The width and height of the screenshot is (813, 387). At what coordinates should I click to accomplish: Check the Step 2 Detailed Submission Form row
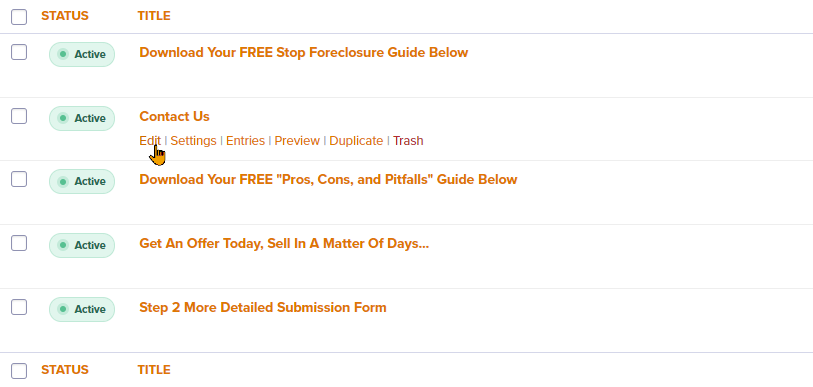[x=19, y=307]
